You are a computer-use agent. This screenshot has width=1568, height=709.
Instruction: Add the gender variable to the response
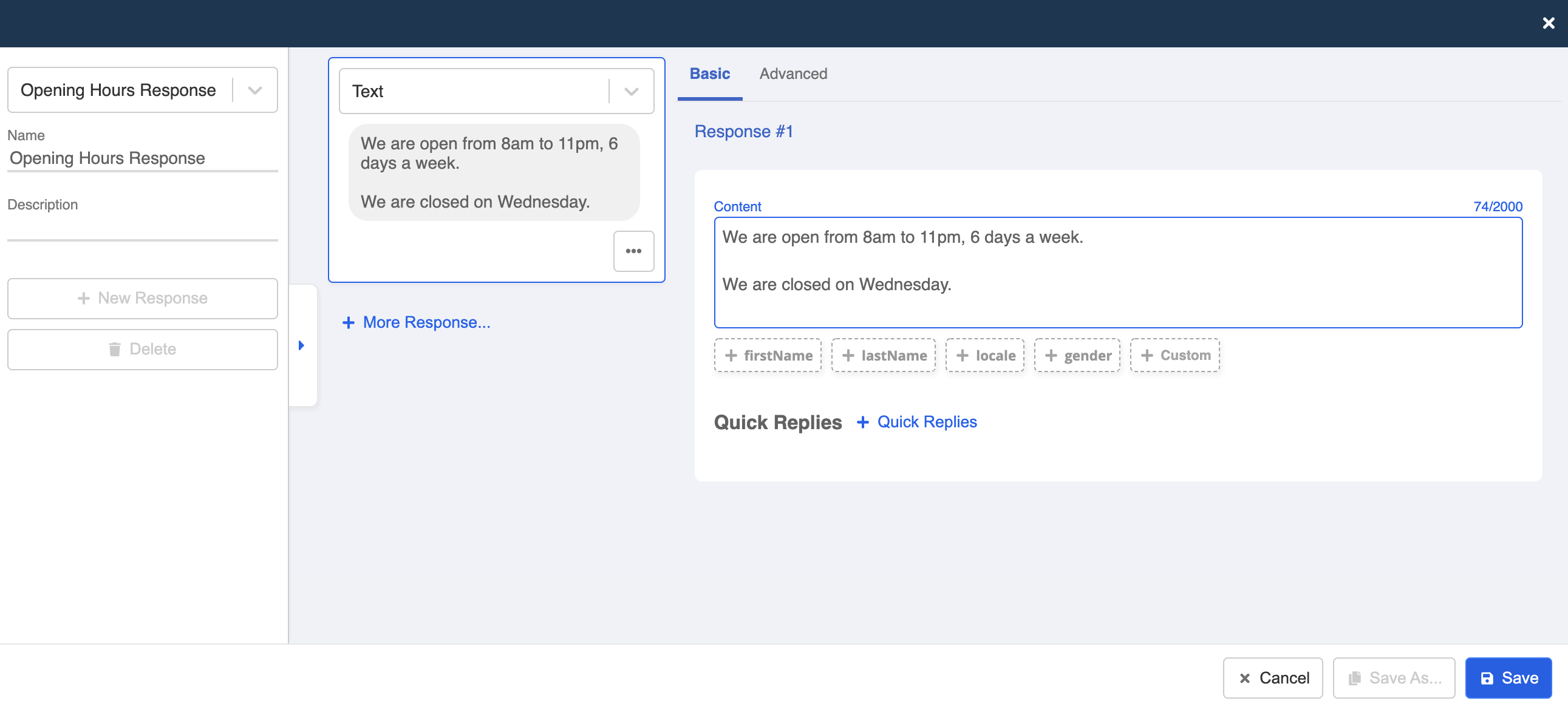1077,355
